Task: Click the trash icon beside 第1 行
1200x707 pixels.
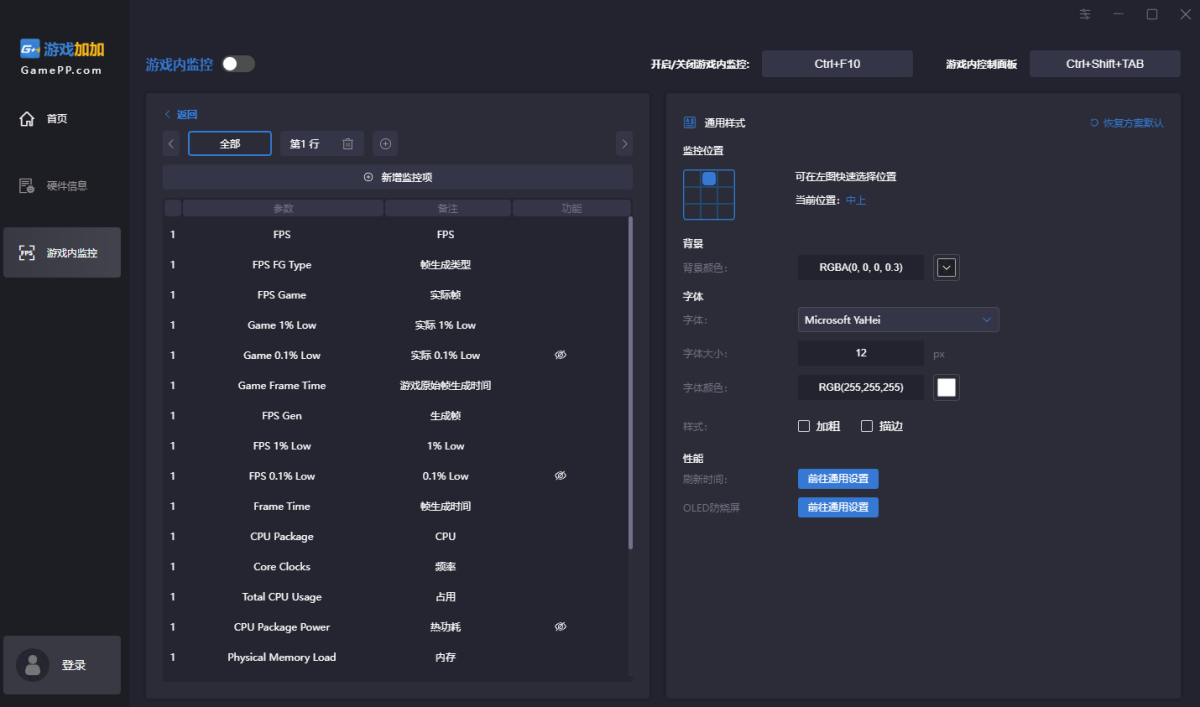Action: coord(348,144)
